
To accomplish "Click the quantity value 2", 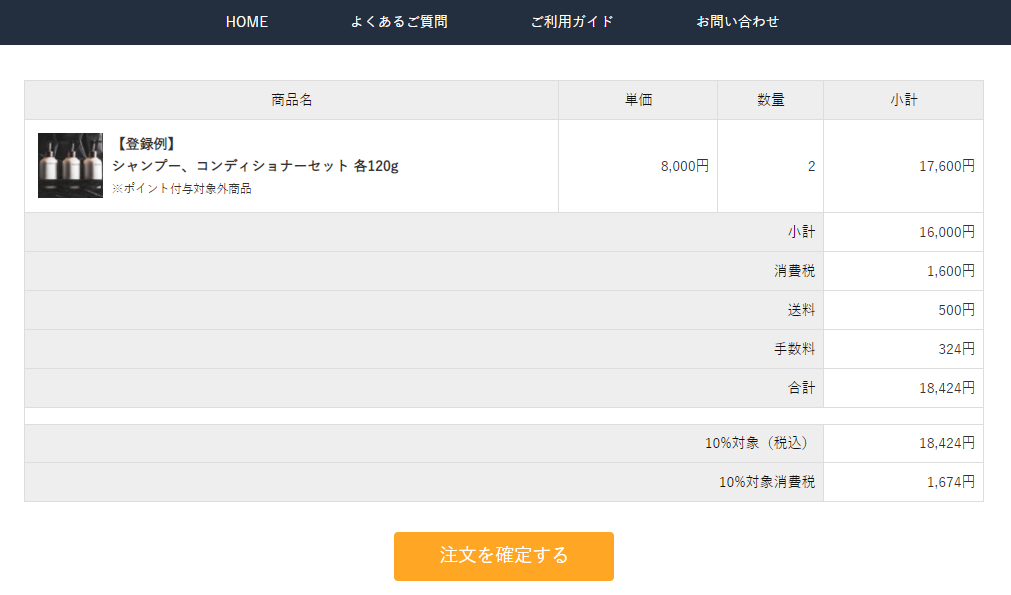I will click(811, 166).
